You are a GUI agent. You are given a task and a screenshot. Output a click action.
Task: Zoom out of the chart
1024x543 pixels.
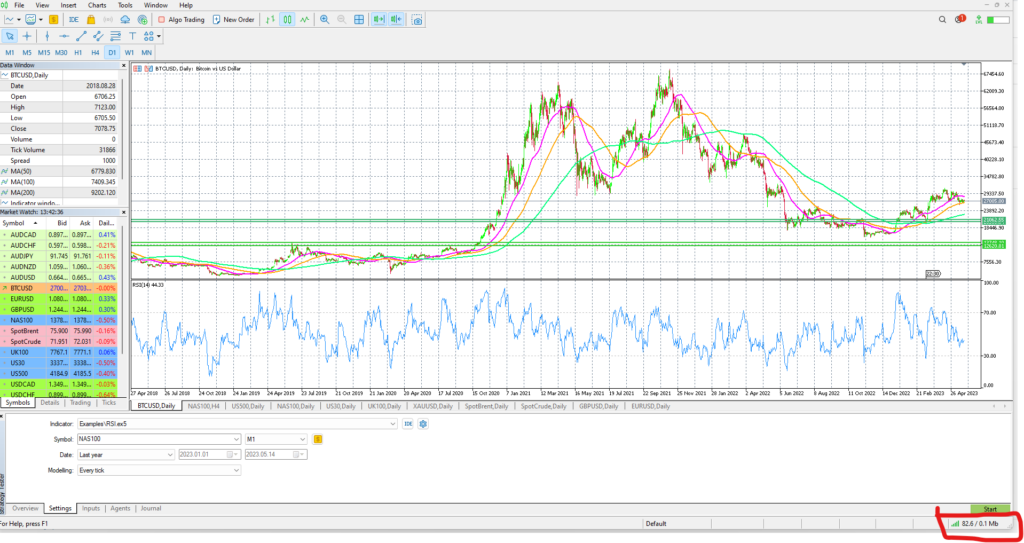[x=342, y=20]
